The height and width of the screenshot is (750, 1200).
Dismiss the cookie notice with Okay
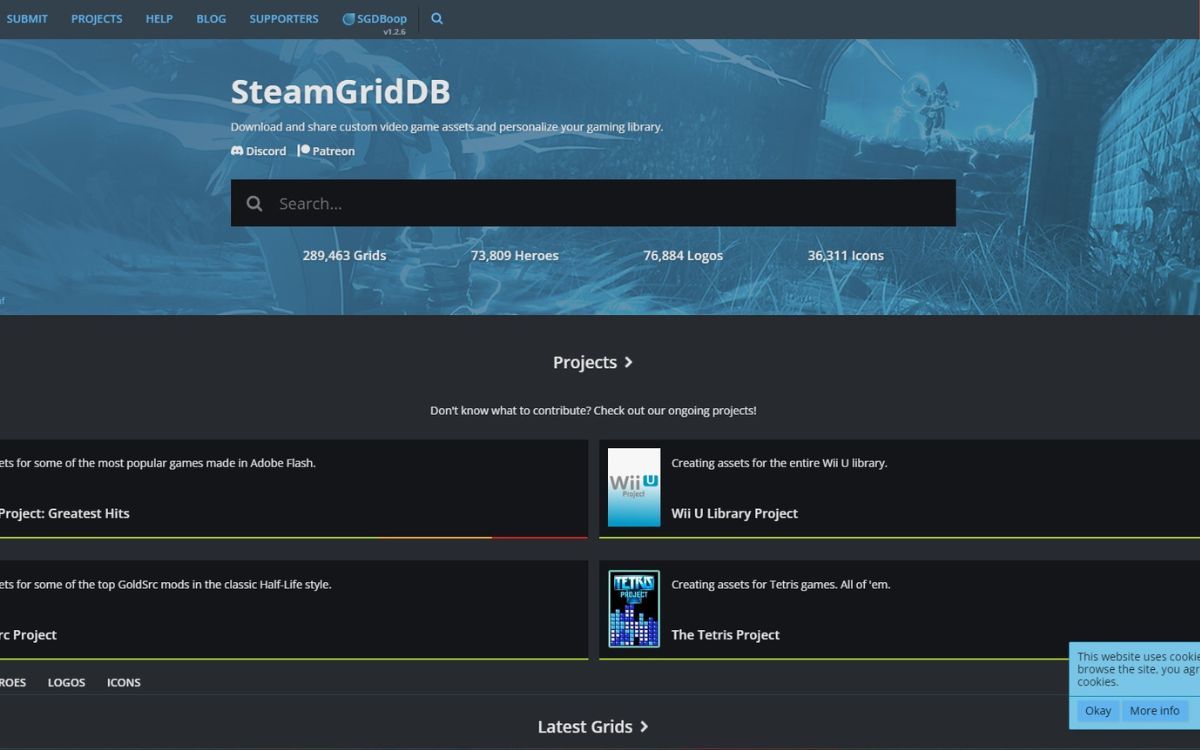coord(1097,710)
